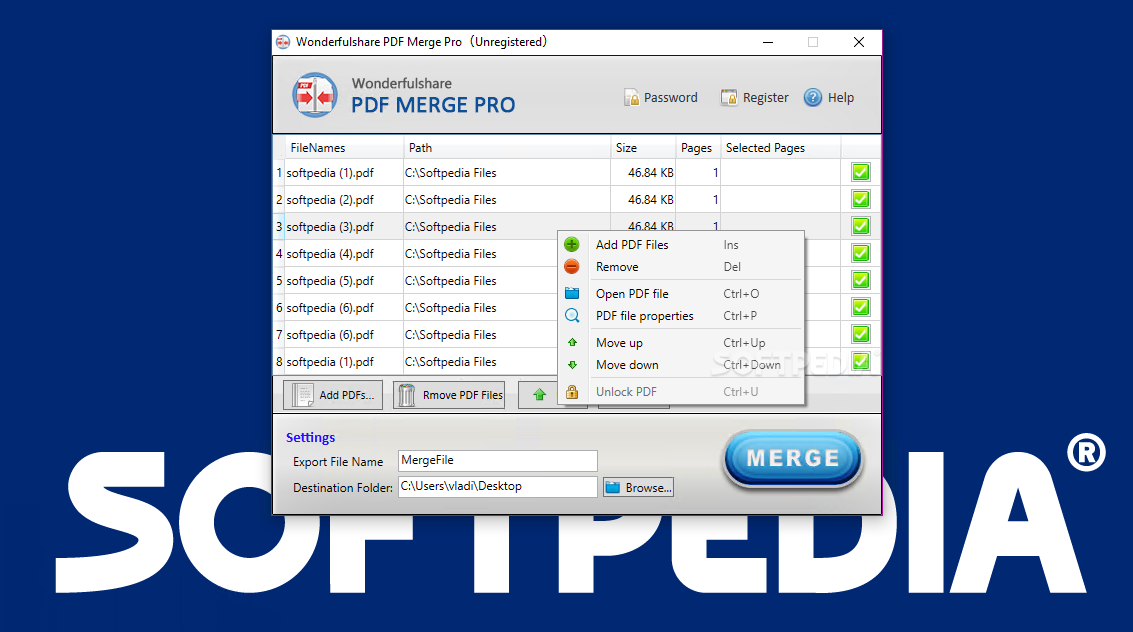The width and height of the screenshot is (1133, 632).
Task: Toggle the checkbox for softpedia (3).pdf
Action: (861, 226)
